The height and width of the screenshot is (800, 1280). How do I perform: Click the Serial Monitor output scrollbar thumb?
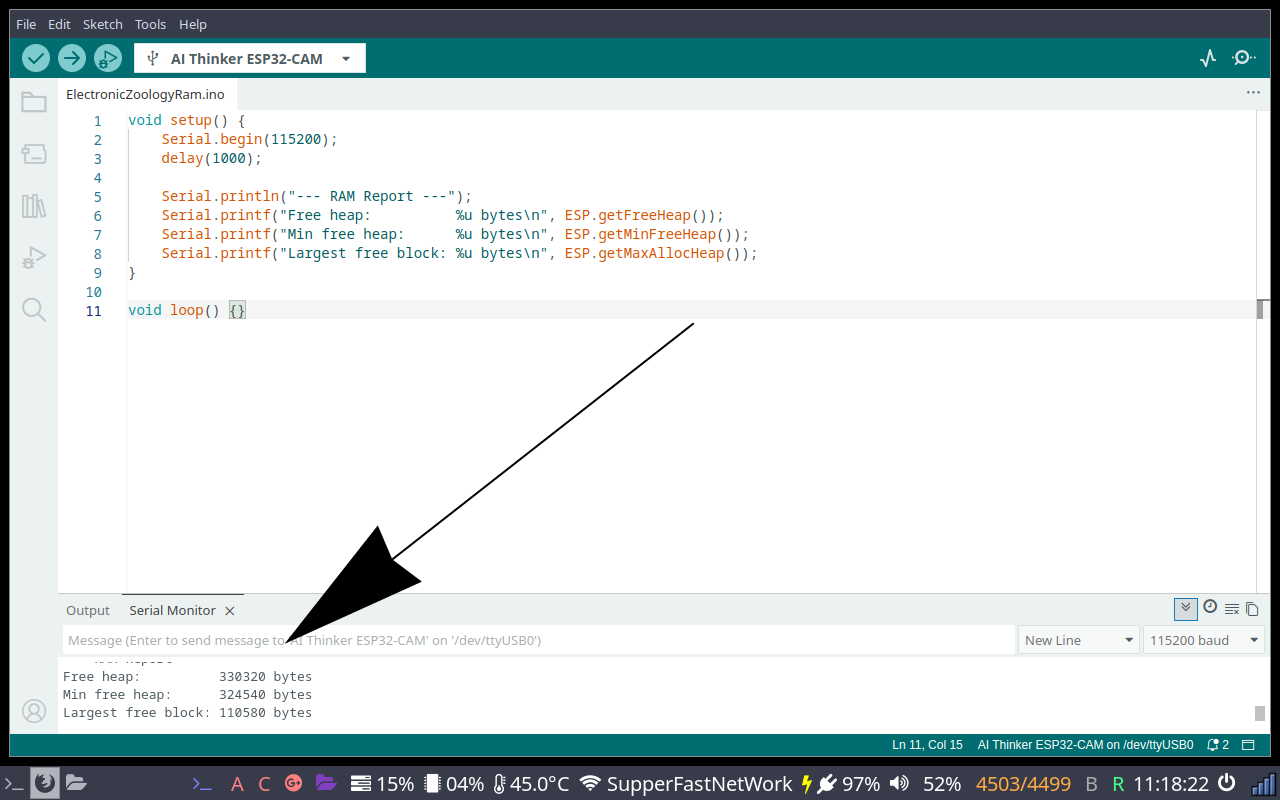pyautogui.click(x=1260, y=713)
